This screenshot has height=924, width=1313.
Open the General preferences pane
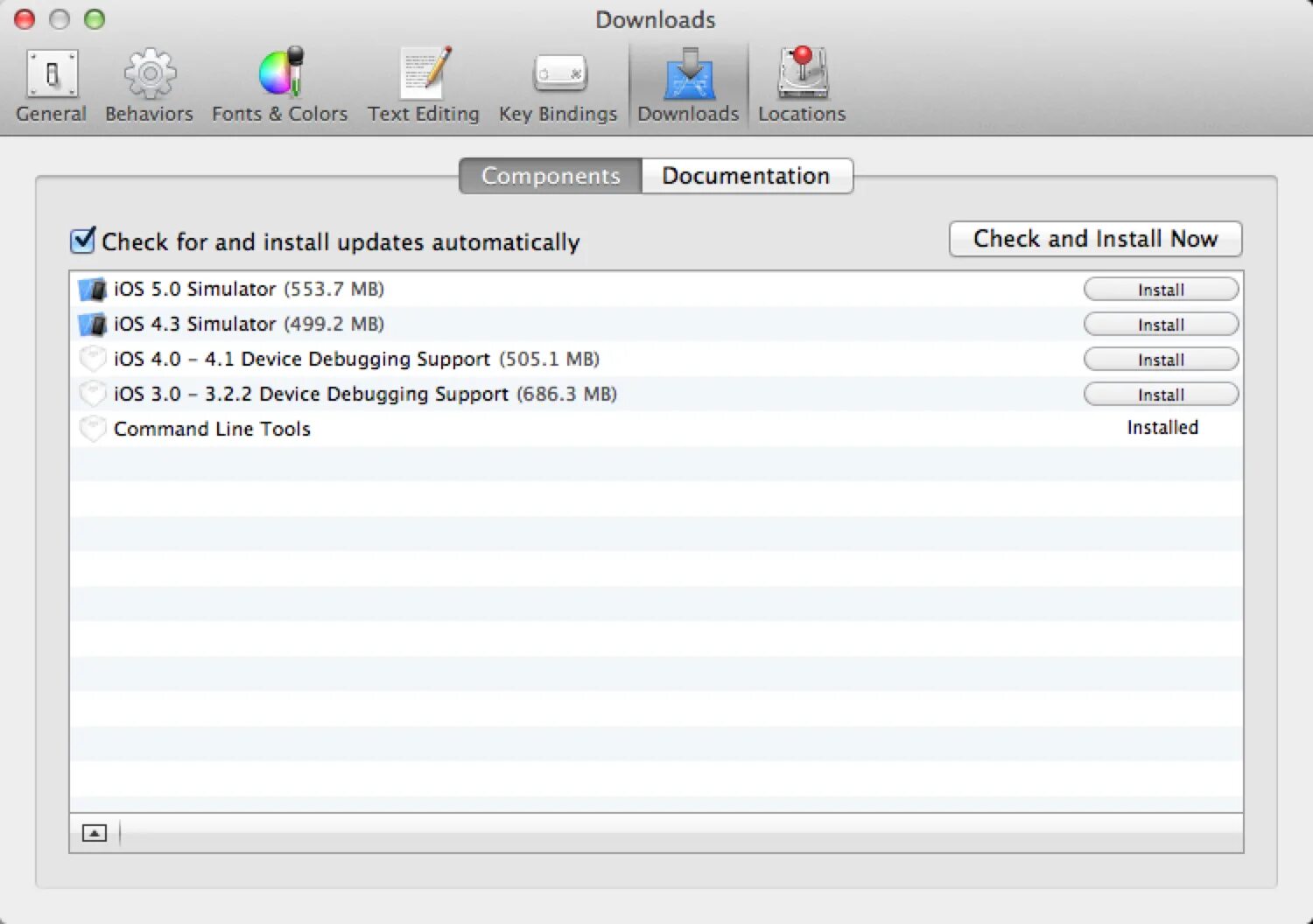52,86
